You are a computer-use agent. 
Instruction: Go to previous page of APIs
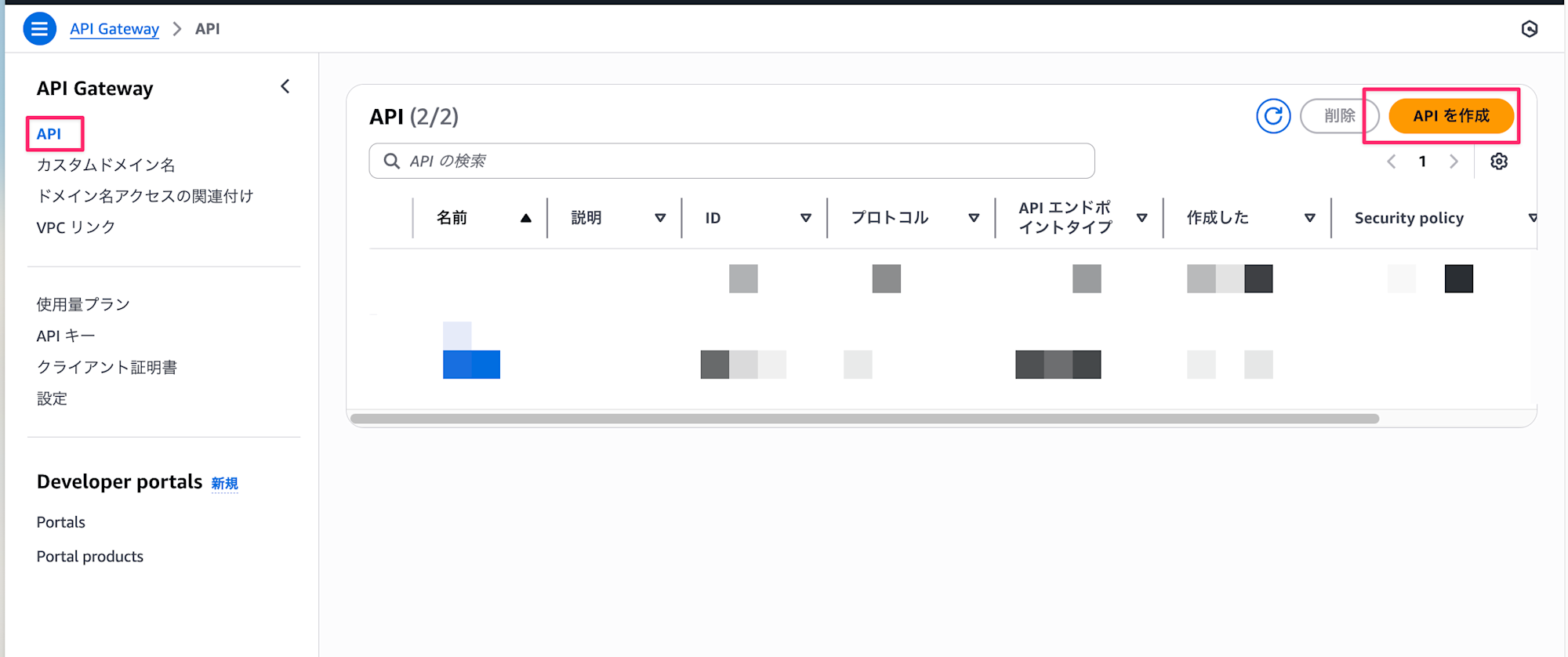coord(1392,162)
